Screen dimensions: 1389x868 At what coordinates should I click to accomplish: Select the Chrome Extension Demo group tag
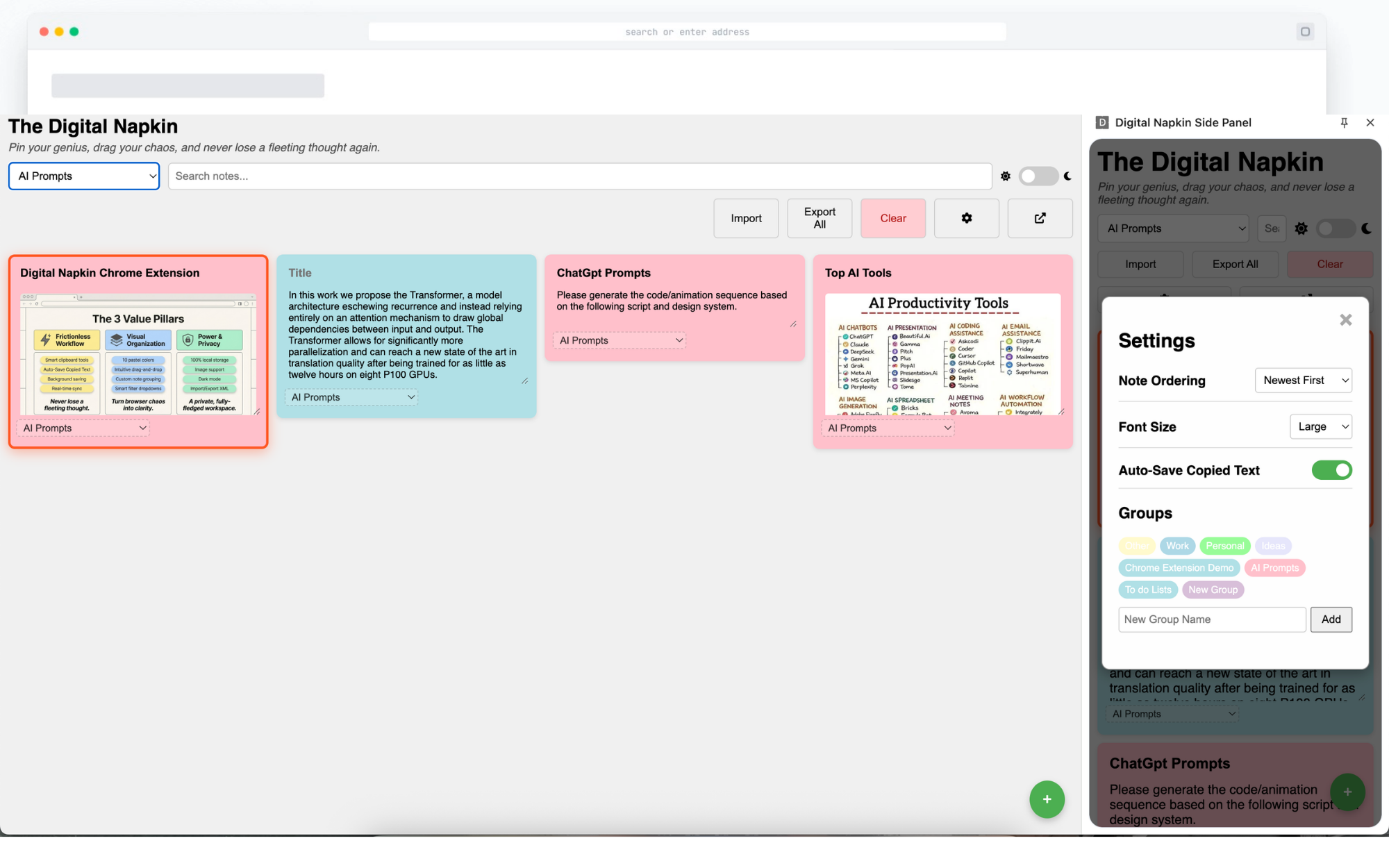point(1179,568)
